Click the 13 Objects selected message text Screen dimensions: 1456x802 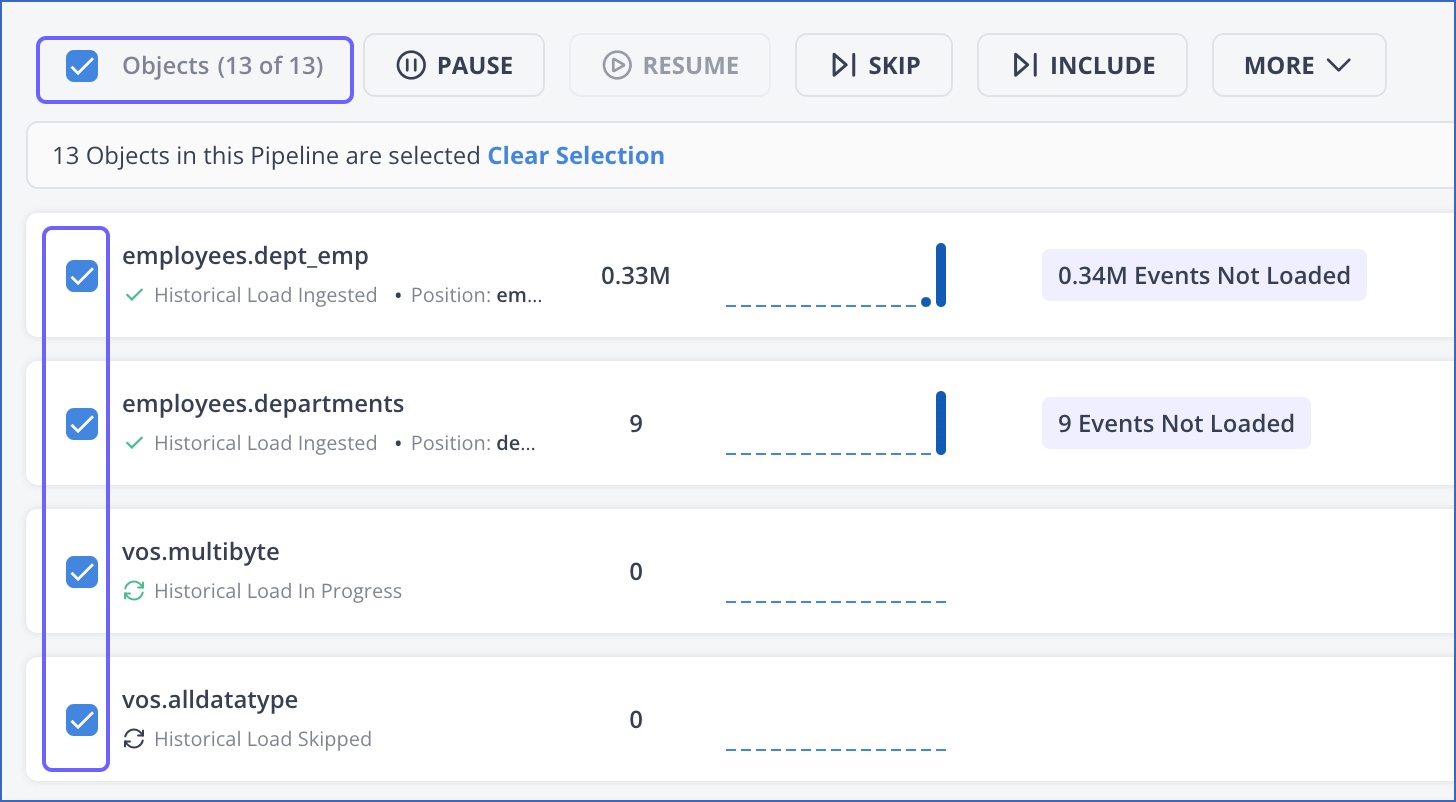tap(267, 156)
